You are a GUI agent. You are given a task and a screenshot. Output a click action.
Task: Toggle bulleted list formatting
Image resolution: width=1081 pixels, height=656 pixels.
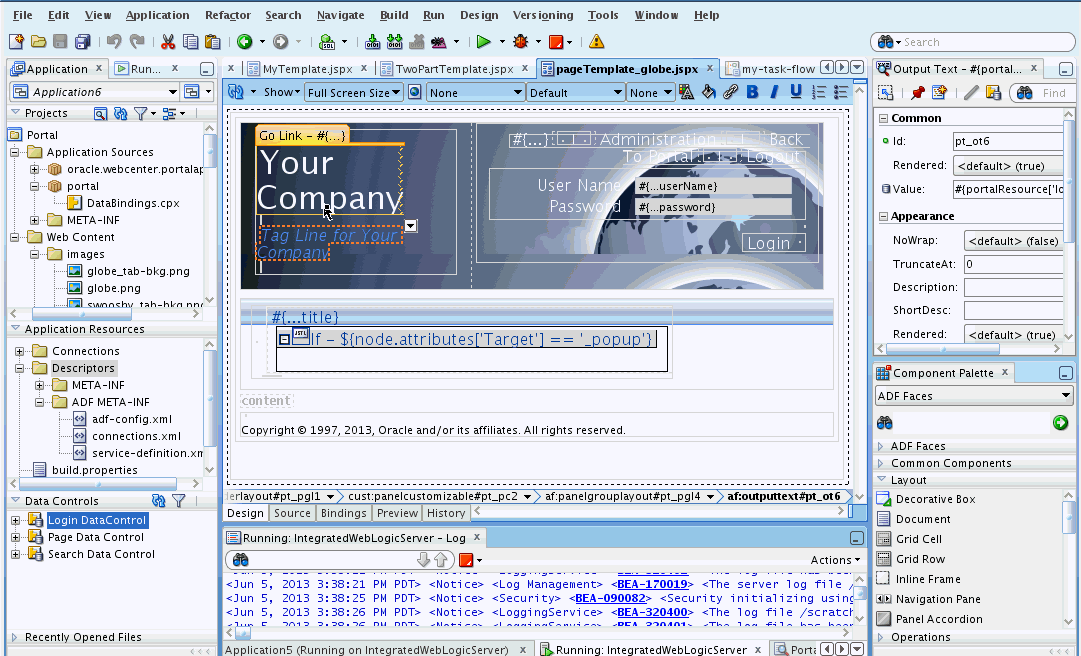[840, 92]
